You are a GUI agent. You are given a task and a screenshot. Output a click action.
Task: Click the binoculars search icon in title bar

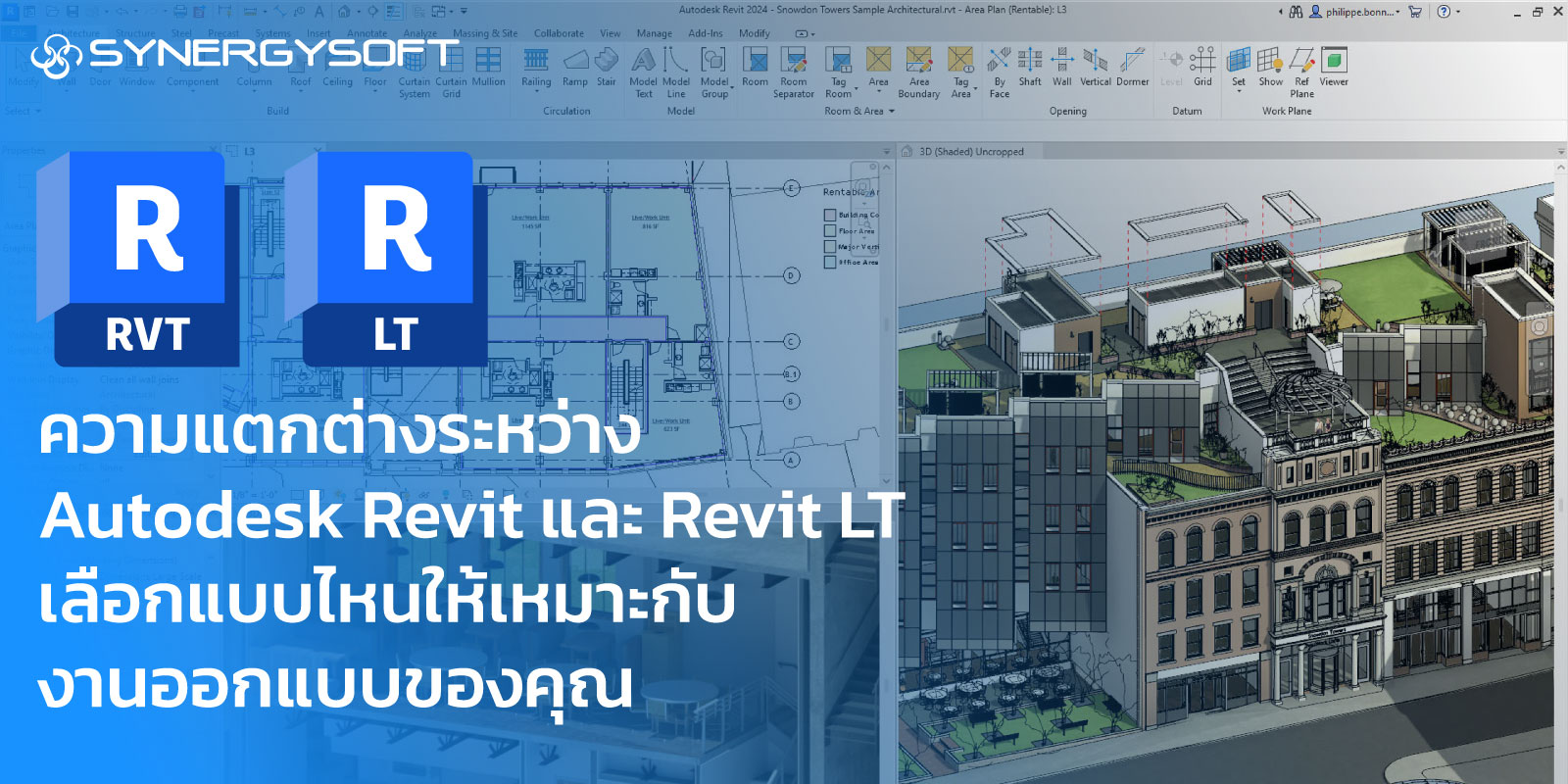click(x=1296, y=12)
